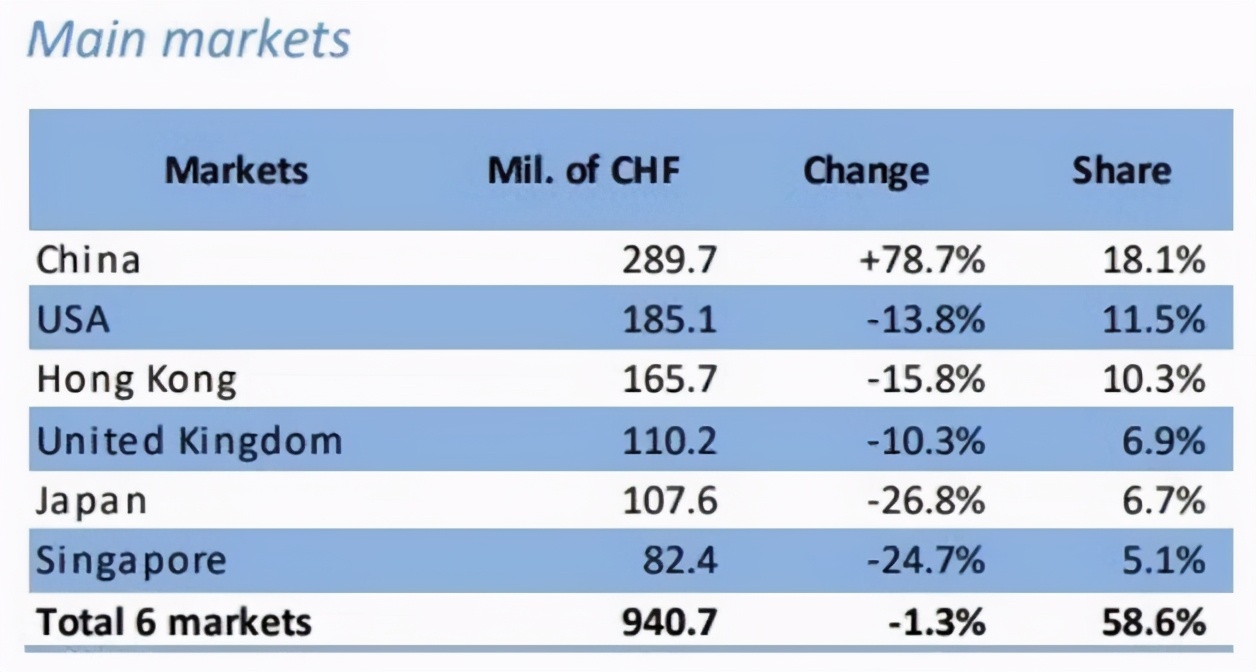The image size is (1256, 672).
Task: Click the Japan market label
Action: (x=91, y=500)
